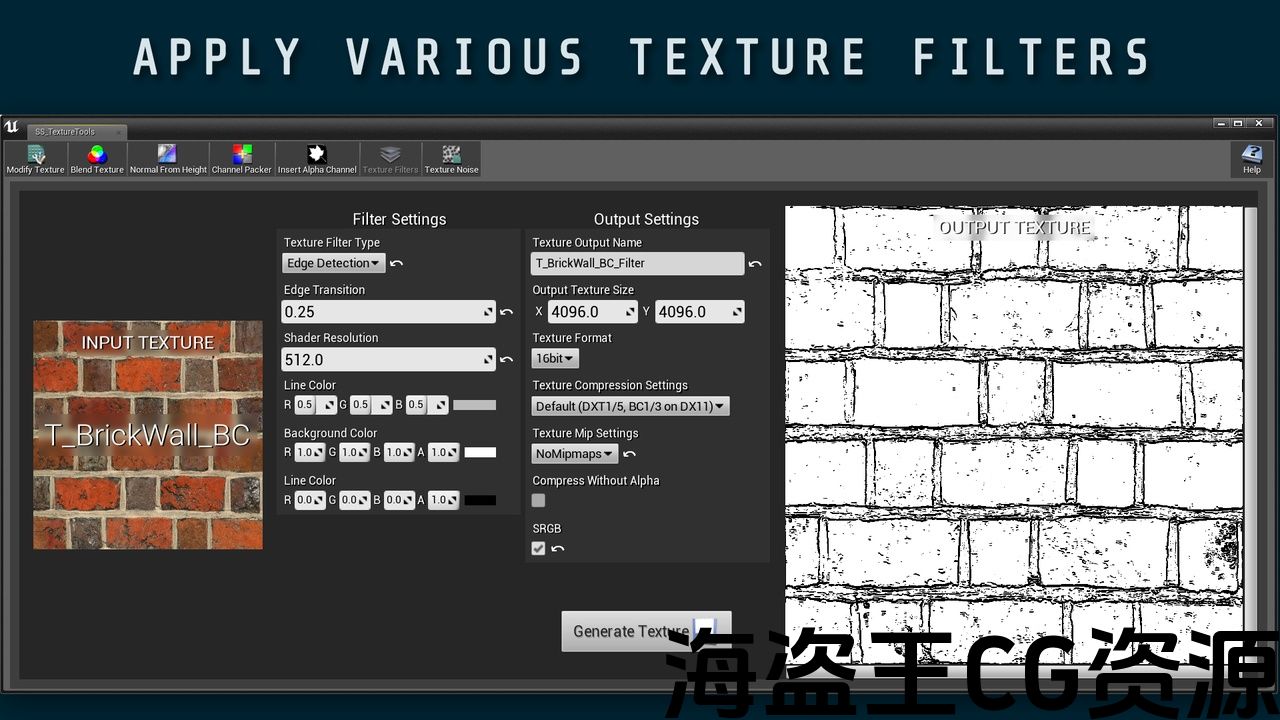Open the Help icon
Screen dimensions: 1280x720
[x=1251, y=159]
